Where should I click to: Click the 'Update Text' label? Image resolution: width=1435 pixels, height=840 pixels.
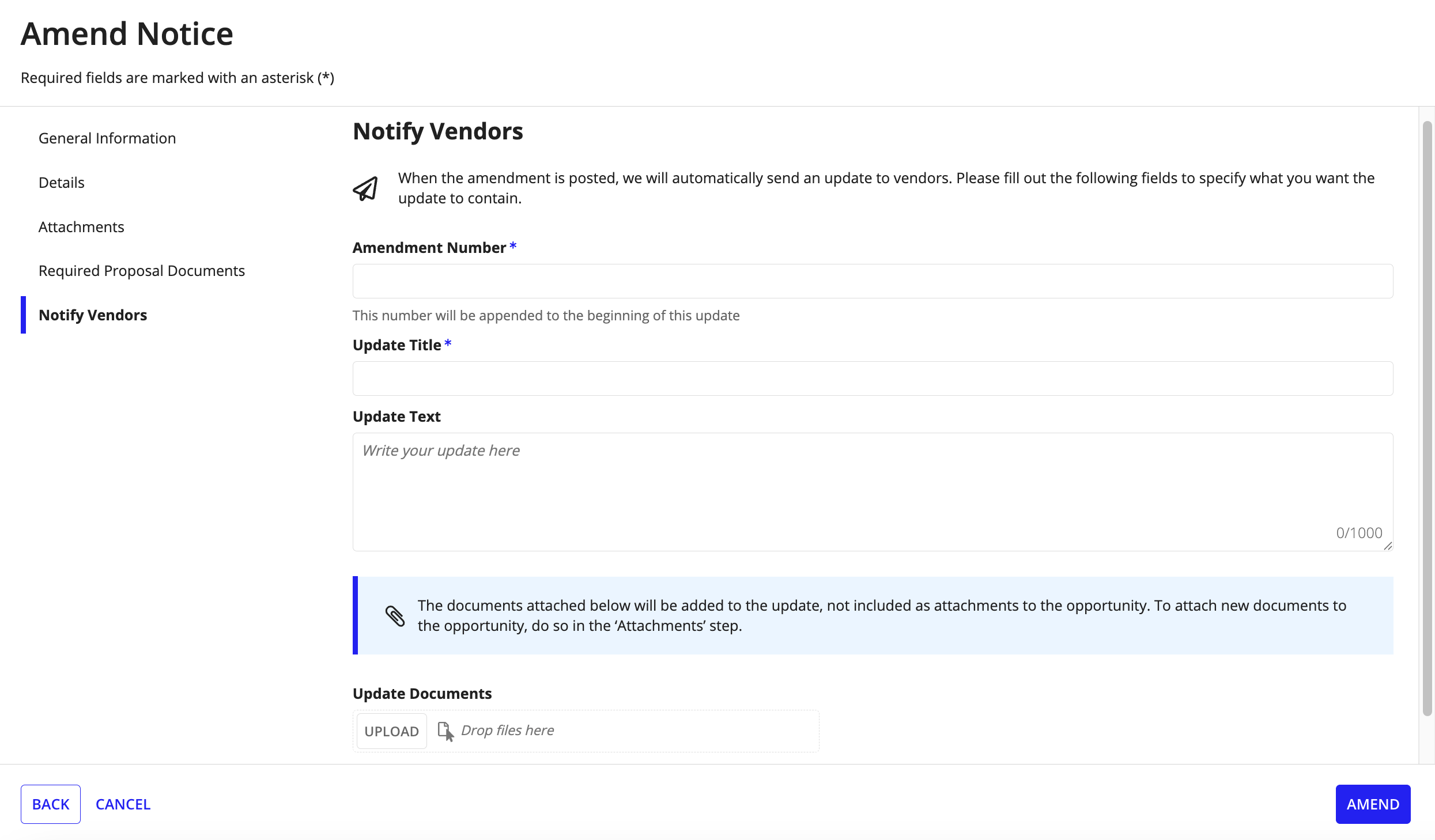[396, 417]
